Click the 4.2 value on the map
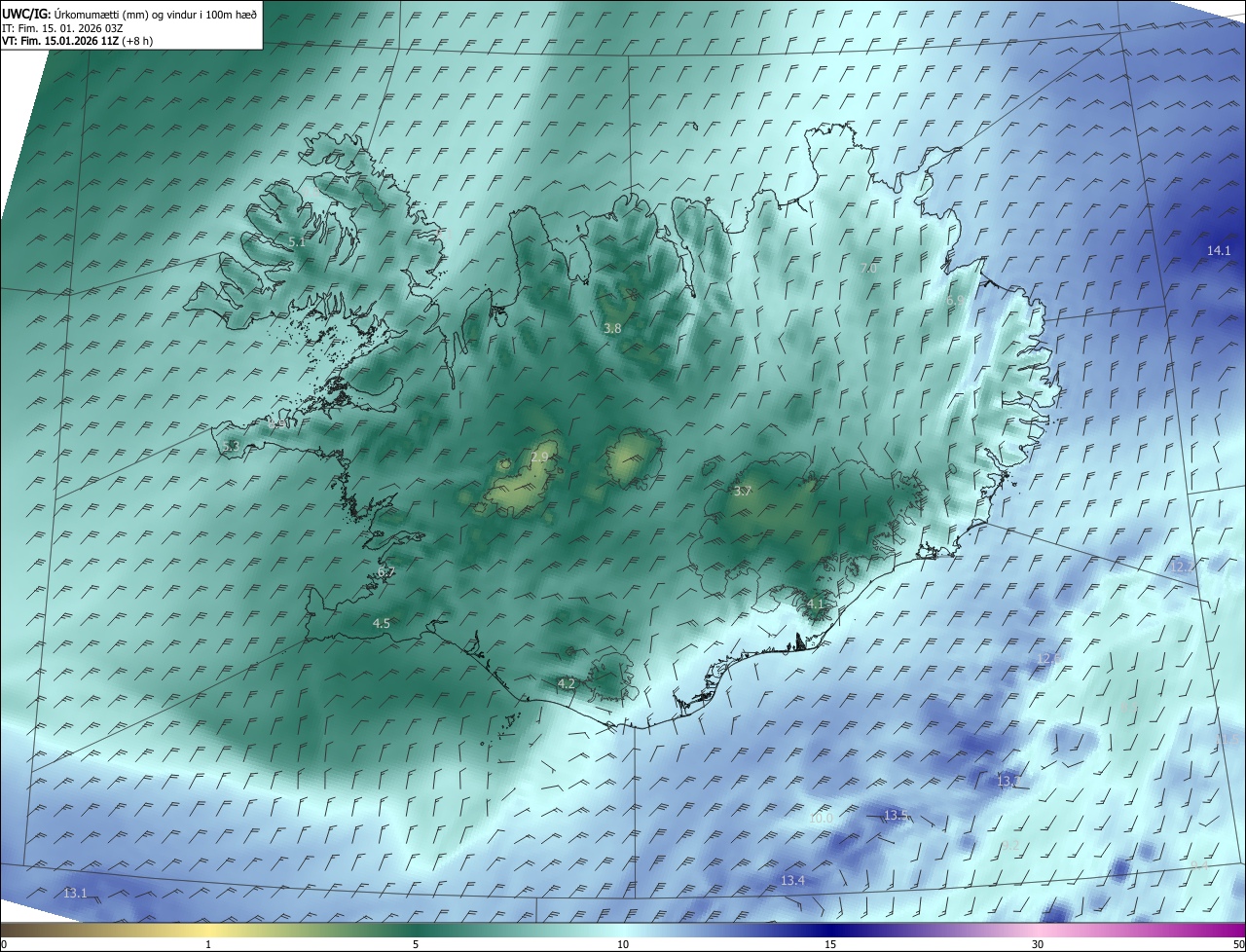 [566, 684]
